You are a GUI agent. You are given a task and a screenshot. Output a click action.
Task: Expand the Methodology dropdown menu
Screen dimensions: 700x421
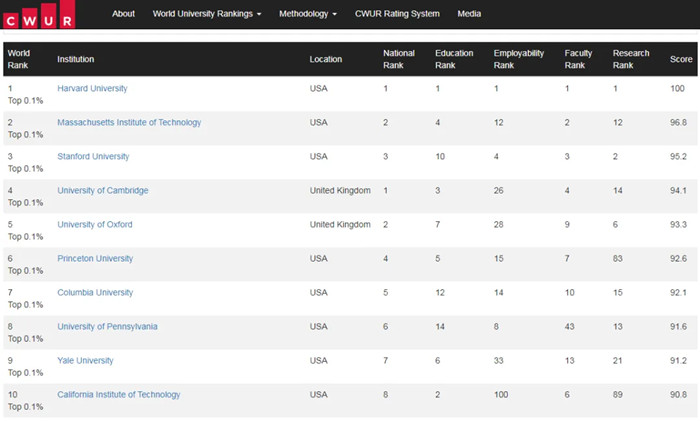[x=308, y=14]
